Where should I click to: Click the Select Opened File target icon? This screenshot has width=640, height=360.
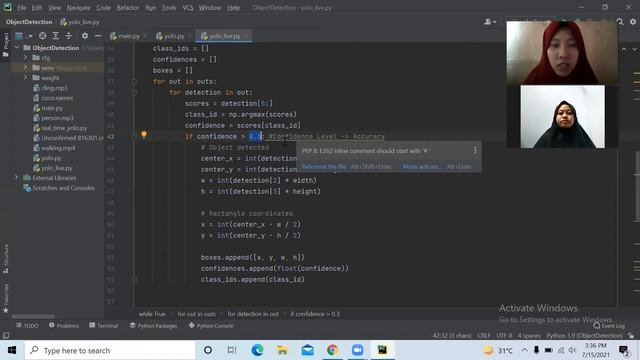[x=42, y=36]
